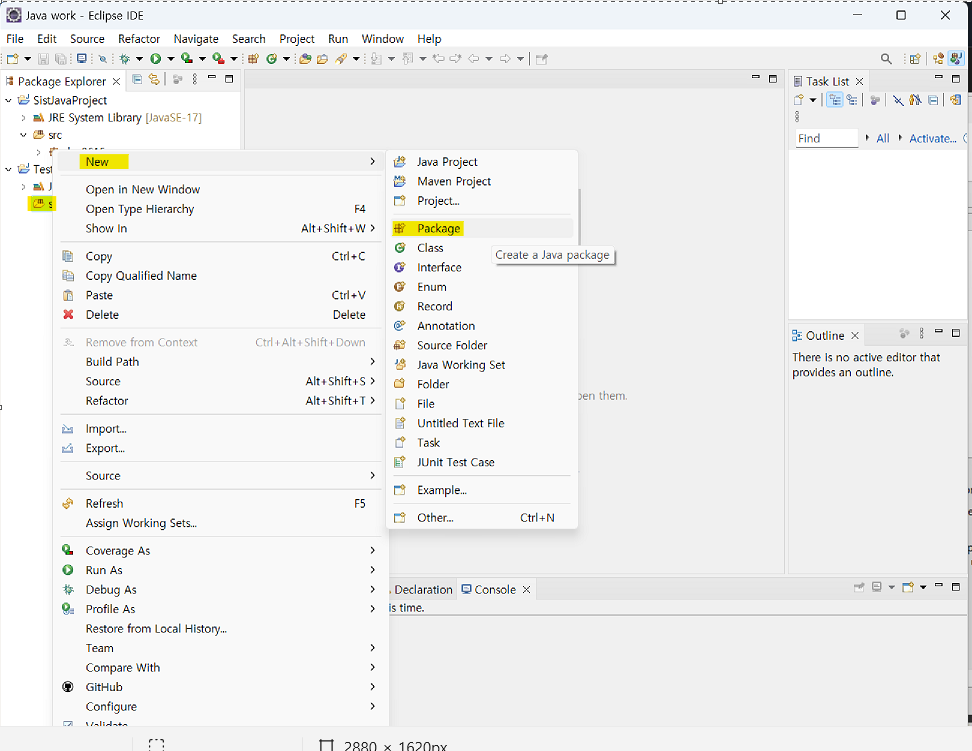Click Delete in the context menu

click(220, 314)
